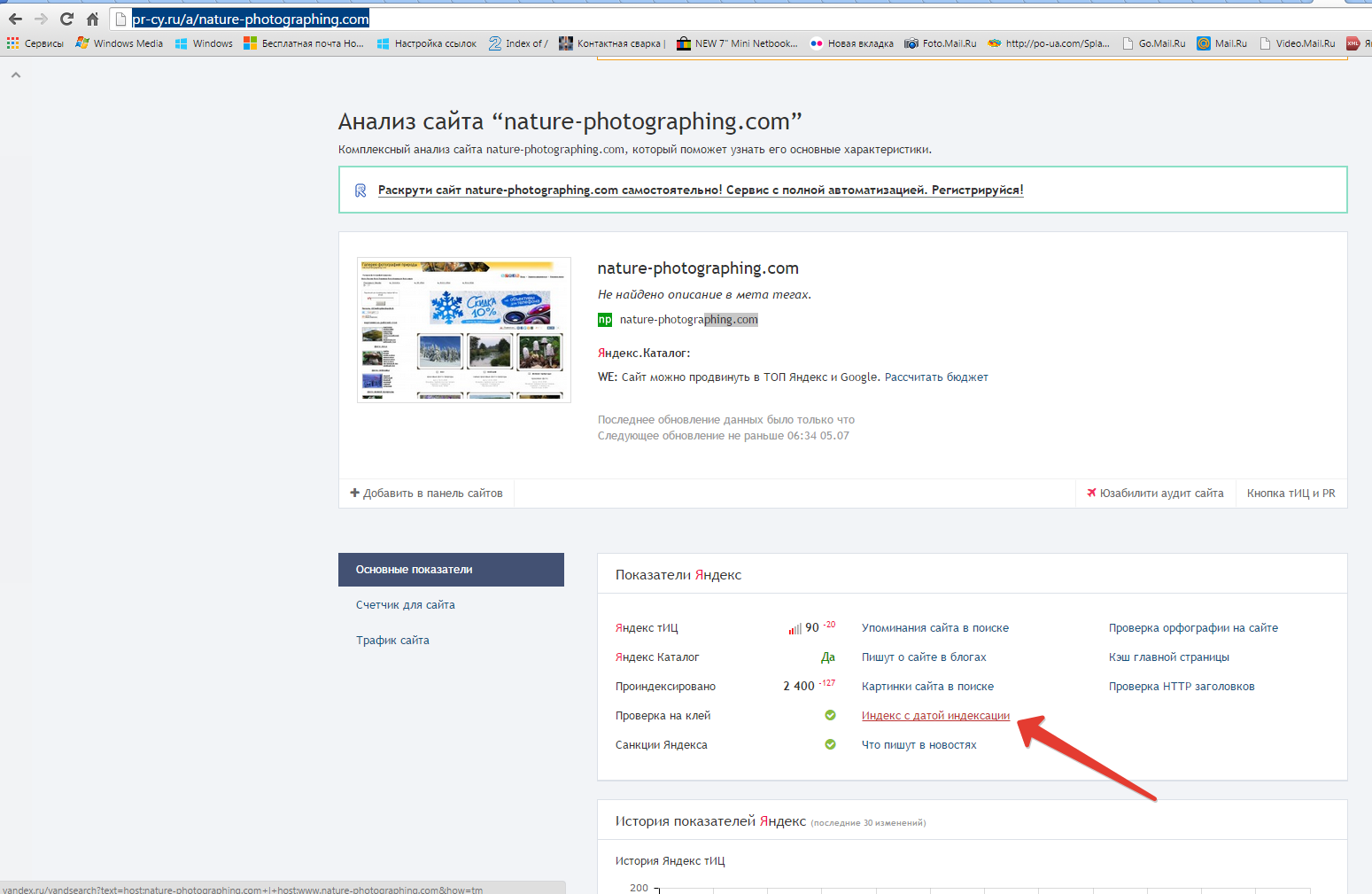Open Кнопка тИЦ и PR
The height and width of the screenshot is (894, 1372).
coord(1291,494)
